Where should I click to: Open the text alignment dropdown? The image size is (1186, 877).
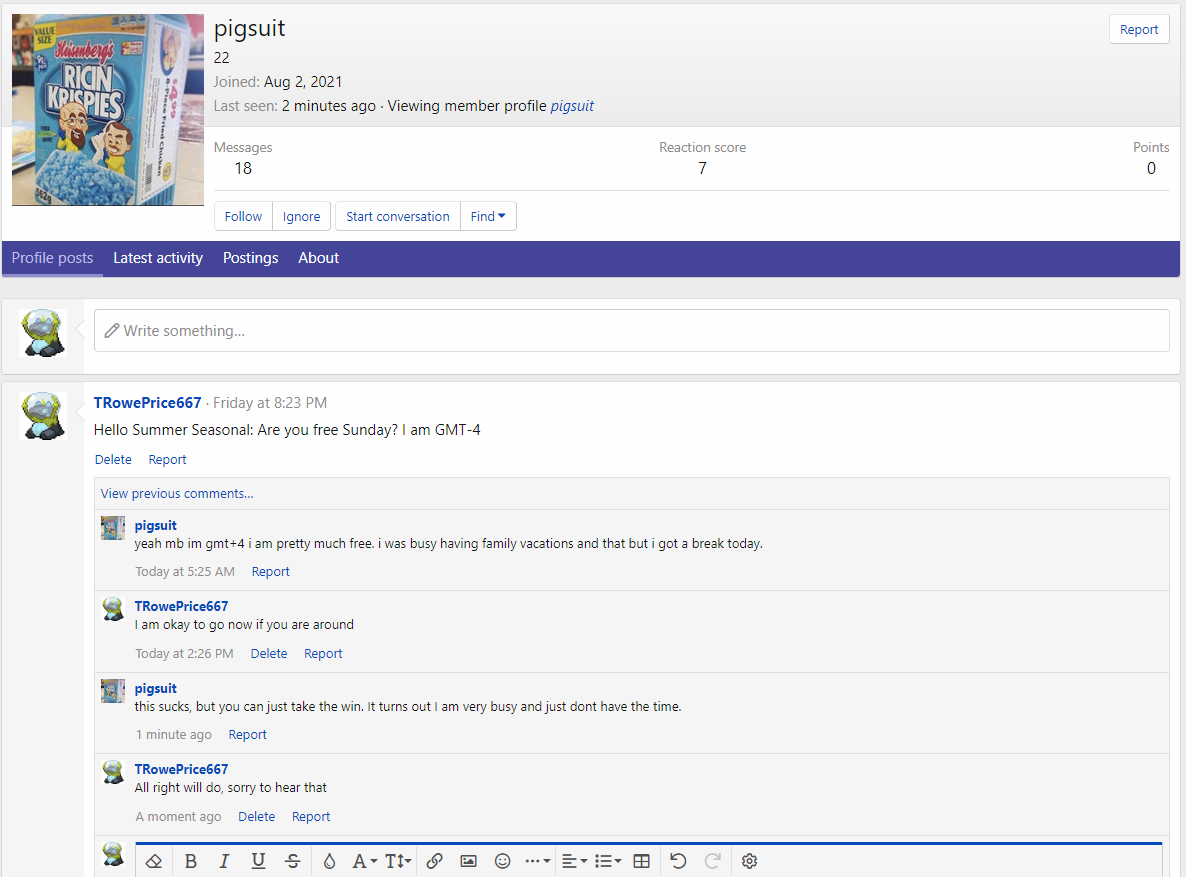pyautogui.click(x=574, y=861)
